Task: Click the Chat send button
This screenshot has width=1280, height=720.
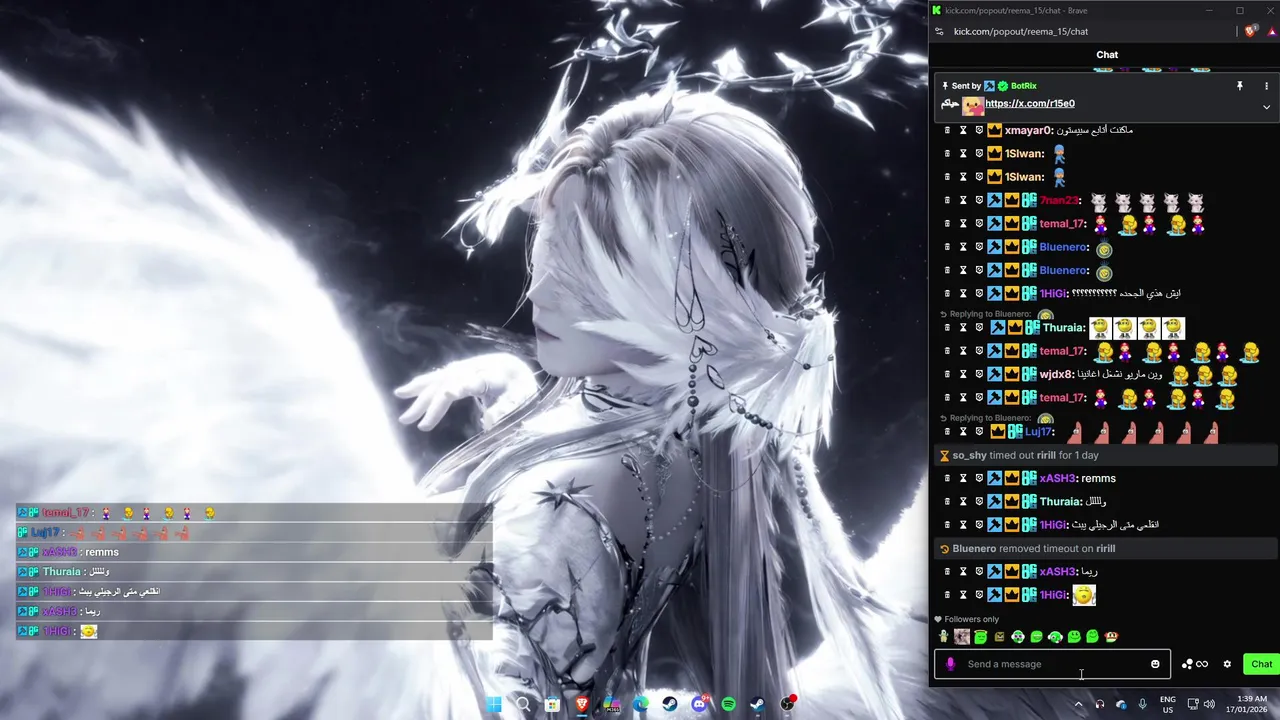Action: pos(1261,664)
